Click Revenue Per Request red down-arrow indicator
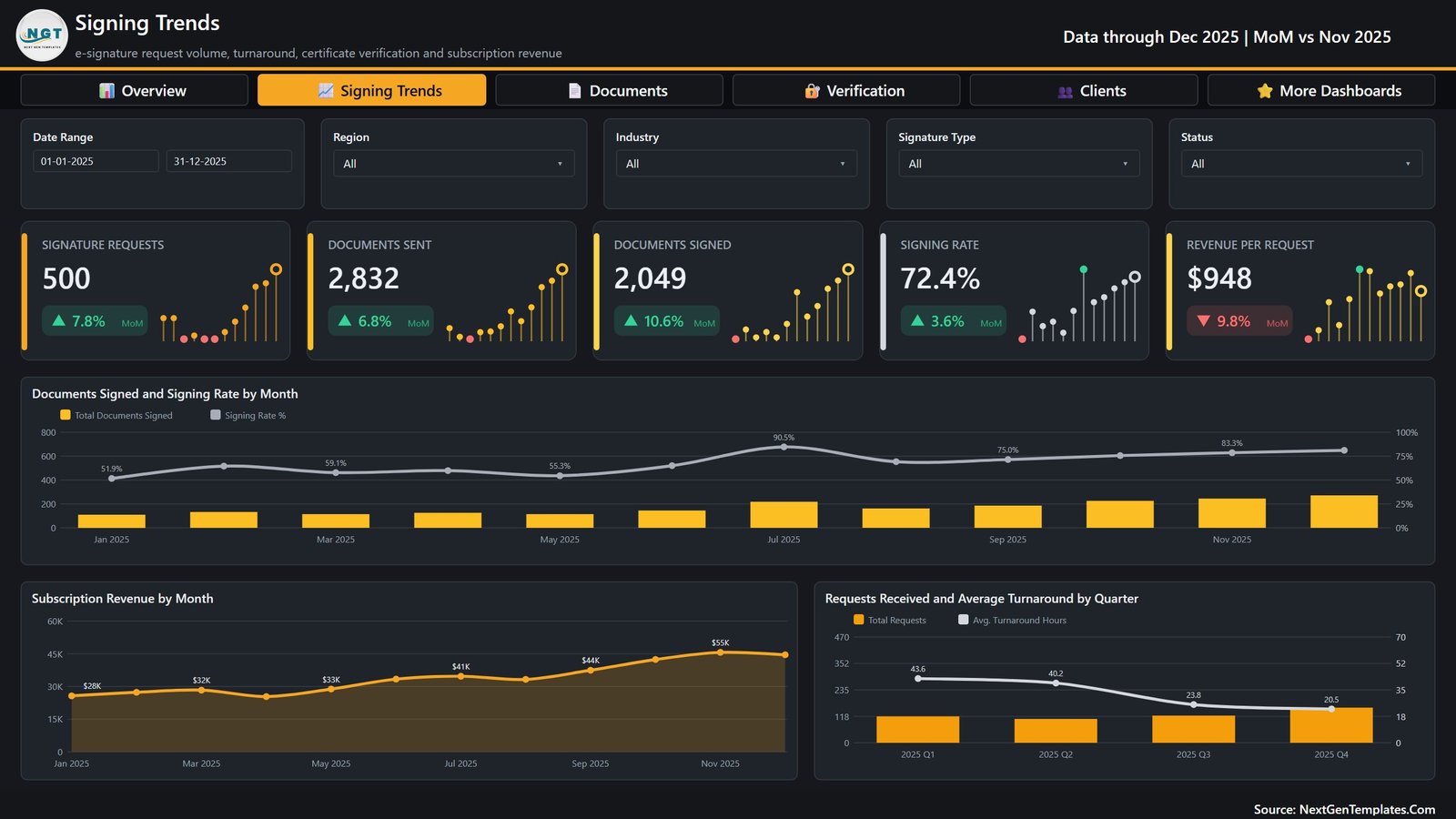 1203,320
